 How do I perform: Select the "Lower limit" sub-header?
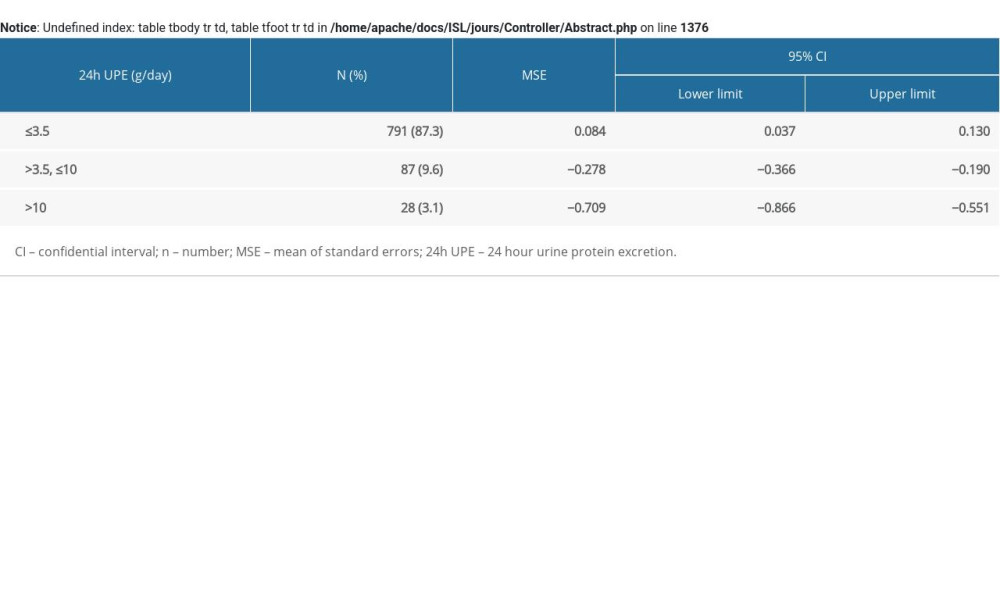click(710, 94)
